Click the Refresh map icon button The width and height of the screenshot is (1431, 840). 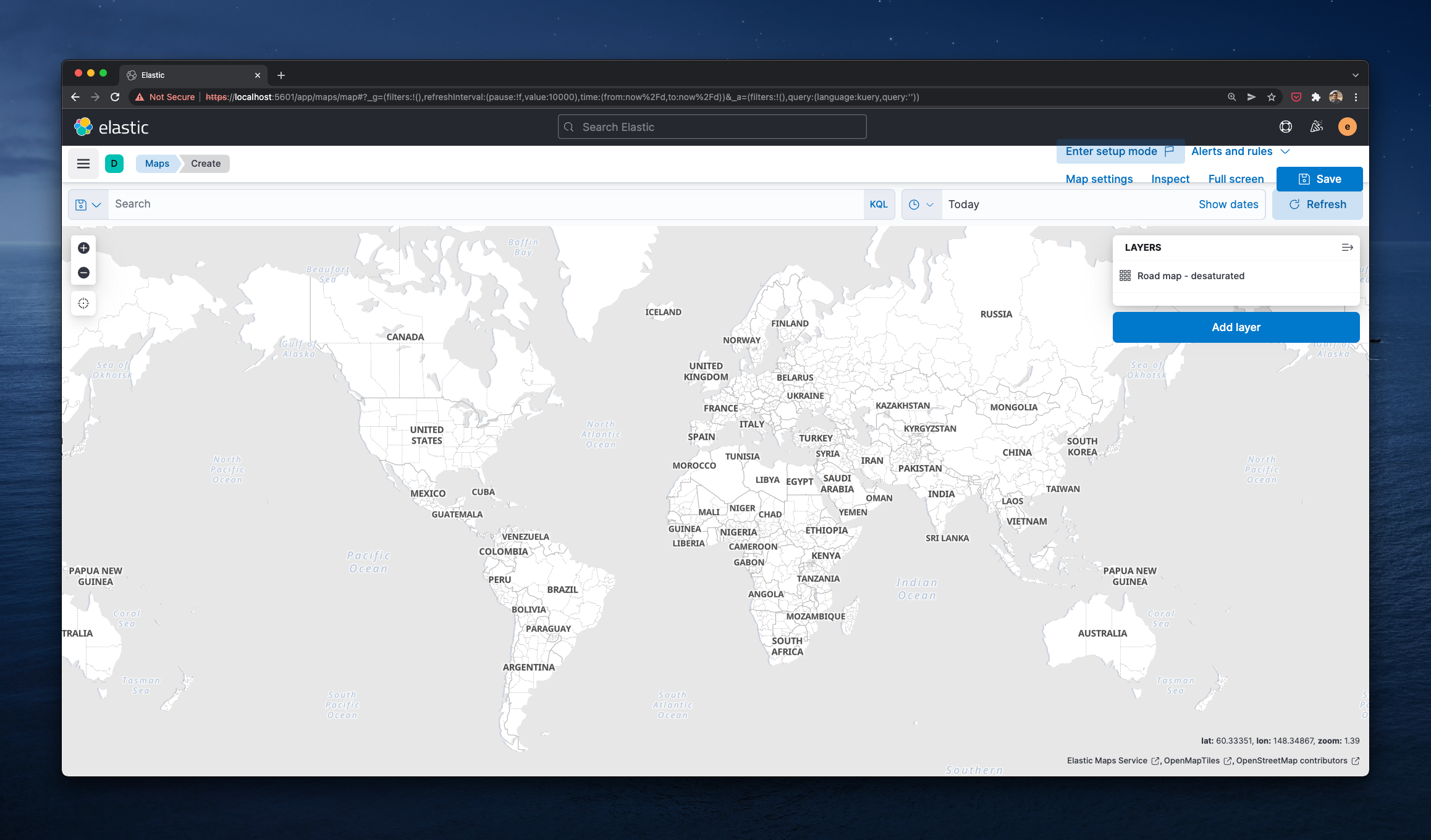pos(1293,204)
